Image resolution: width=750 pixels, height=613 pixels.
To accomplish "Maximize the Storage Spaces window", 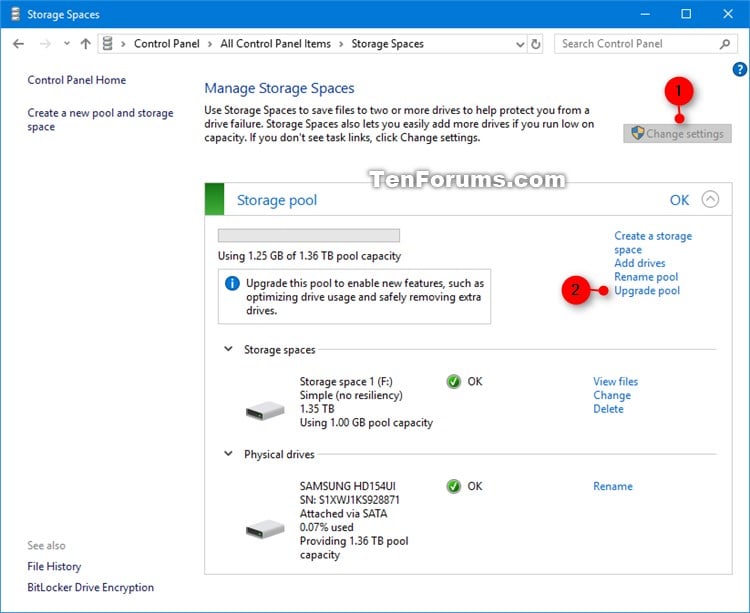I will (x=686, y=14).
